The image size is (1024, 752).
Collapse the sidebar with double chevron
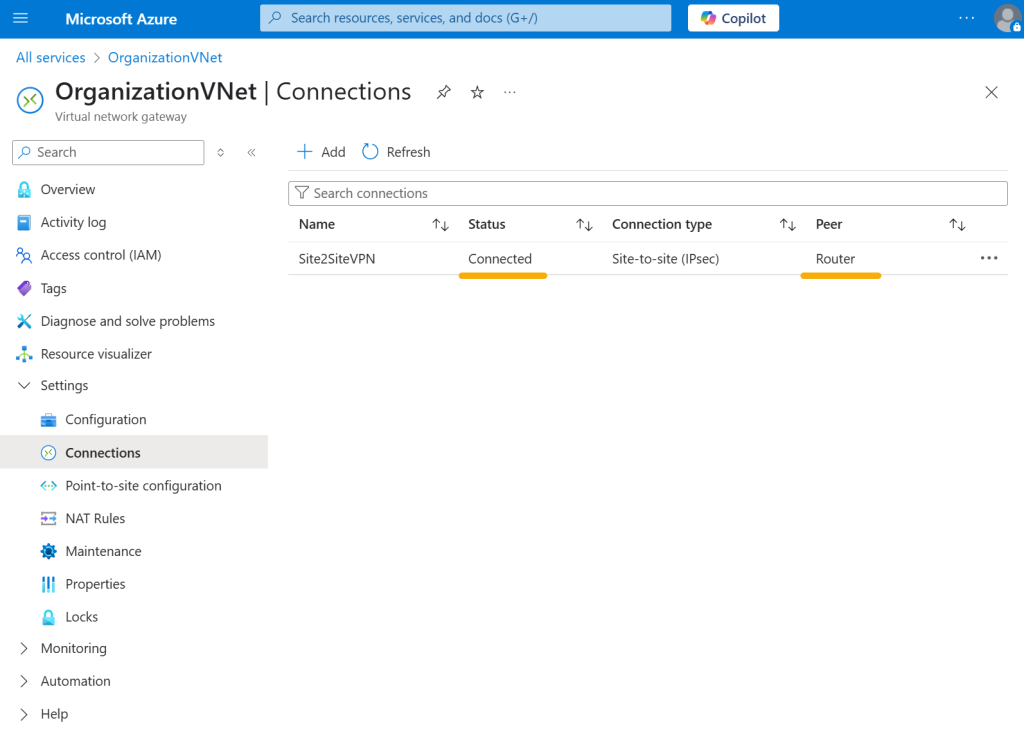[251, 152]
